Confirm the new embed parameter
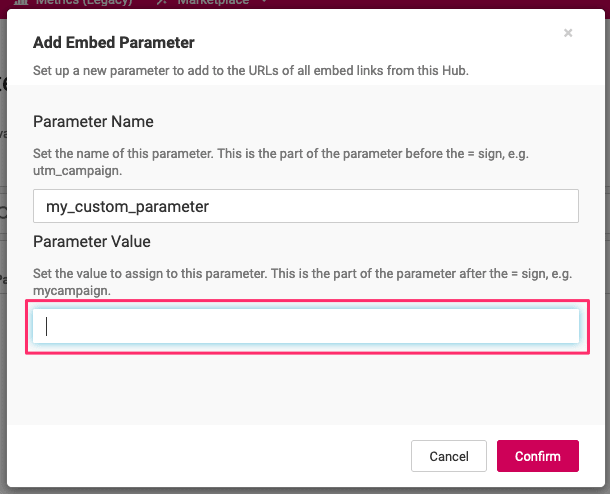Screen dimensions: 610x494 [x=538, y=456]
